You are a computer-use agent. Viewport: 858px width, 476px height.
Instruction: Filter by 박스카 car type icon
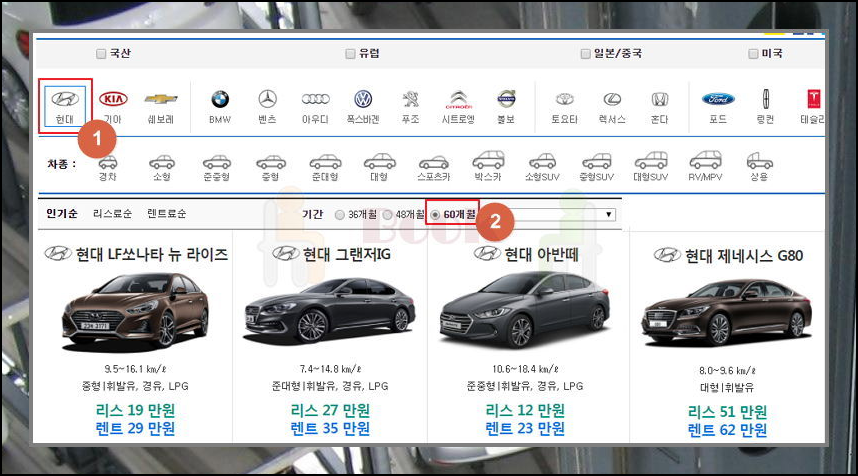pyautogui.click(x=488, y=160)
